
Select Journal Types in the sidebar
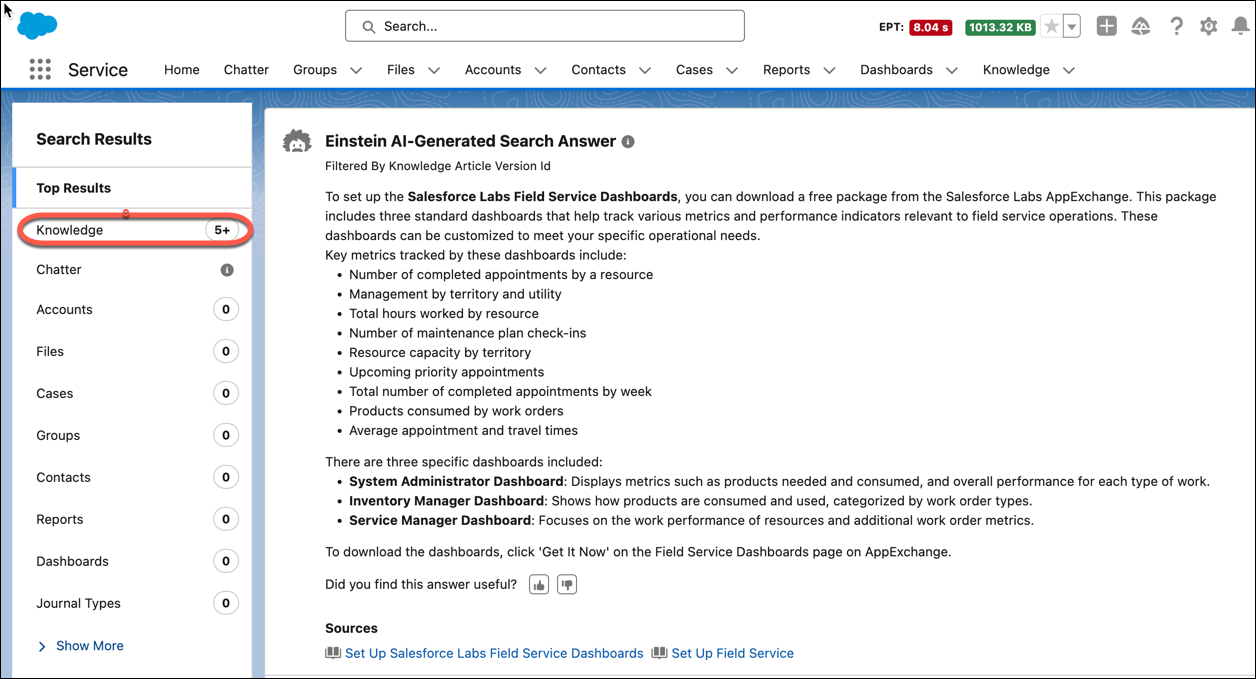coord(132,604)
